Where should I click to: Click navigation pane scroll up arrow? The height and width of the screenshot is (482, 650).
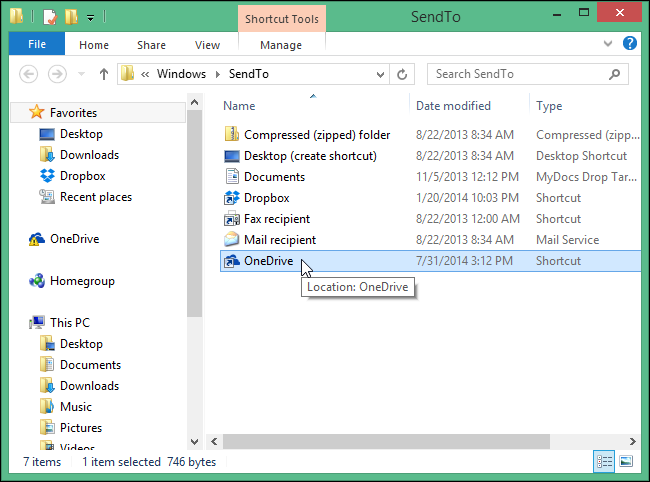pos(194,102)
